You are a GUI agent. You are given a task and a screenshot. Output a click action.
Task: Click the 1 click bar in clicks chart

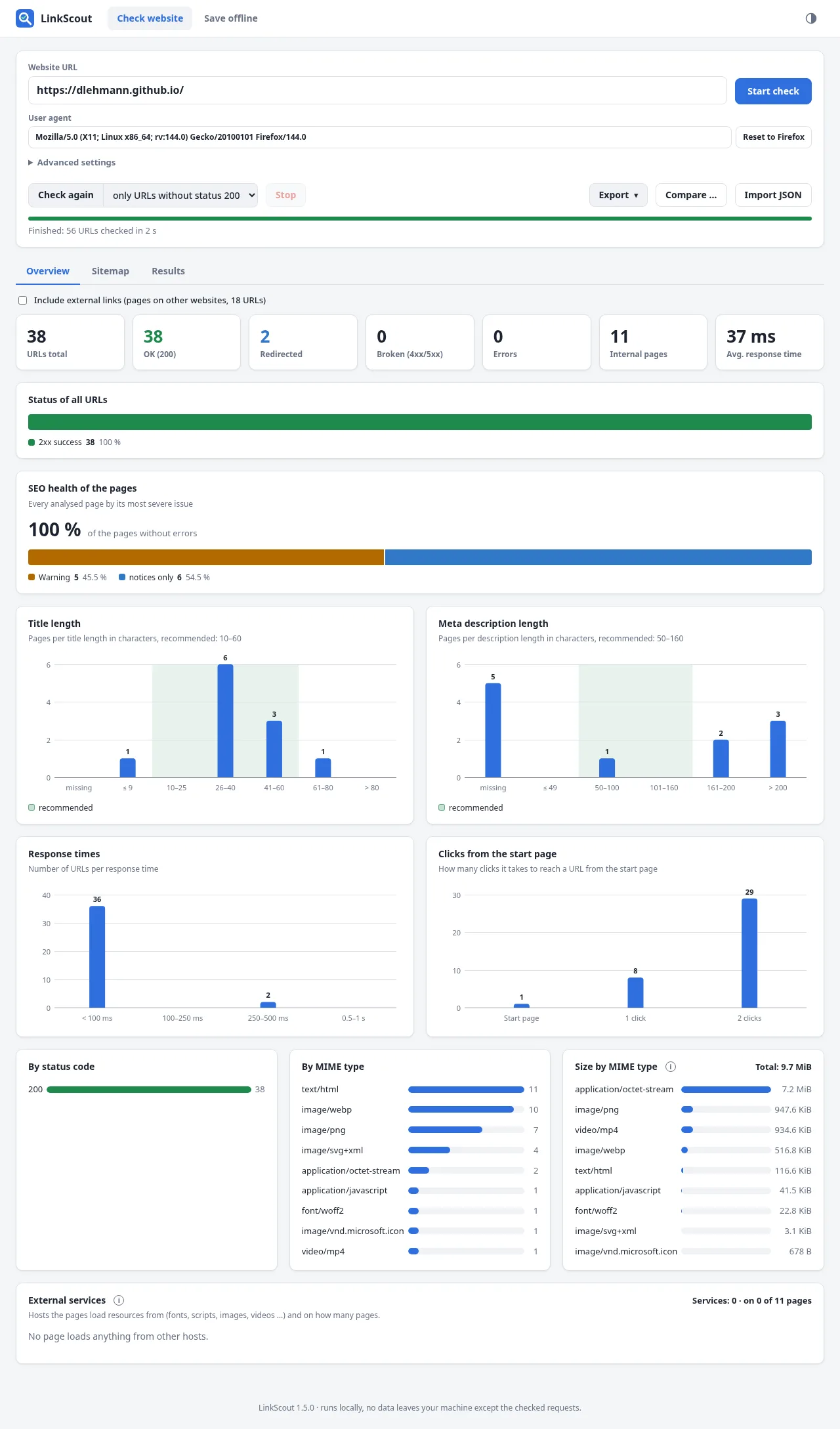click(x=635, y=992)
